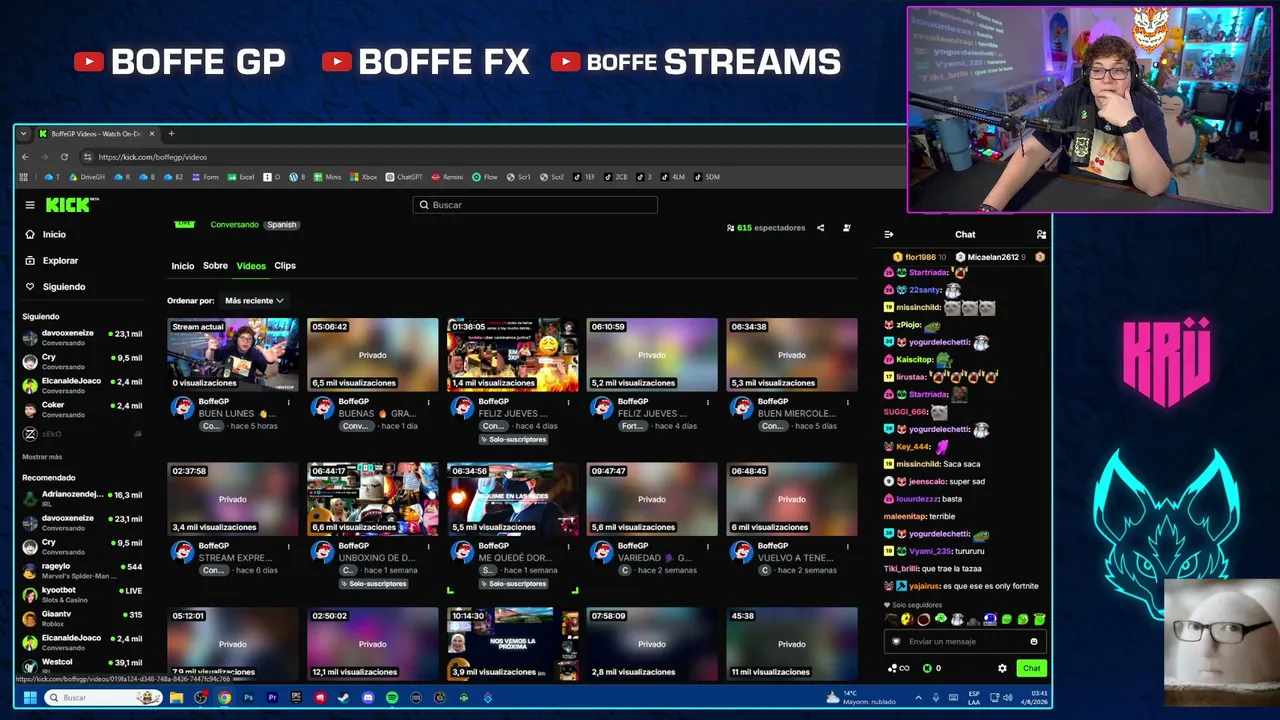This screenshot has width=1280, height=720.
Task: Open the 06:34:56 ME QUEDÉ DOR... thumbnail
Action: click(512, 499)
